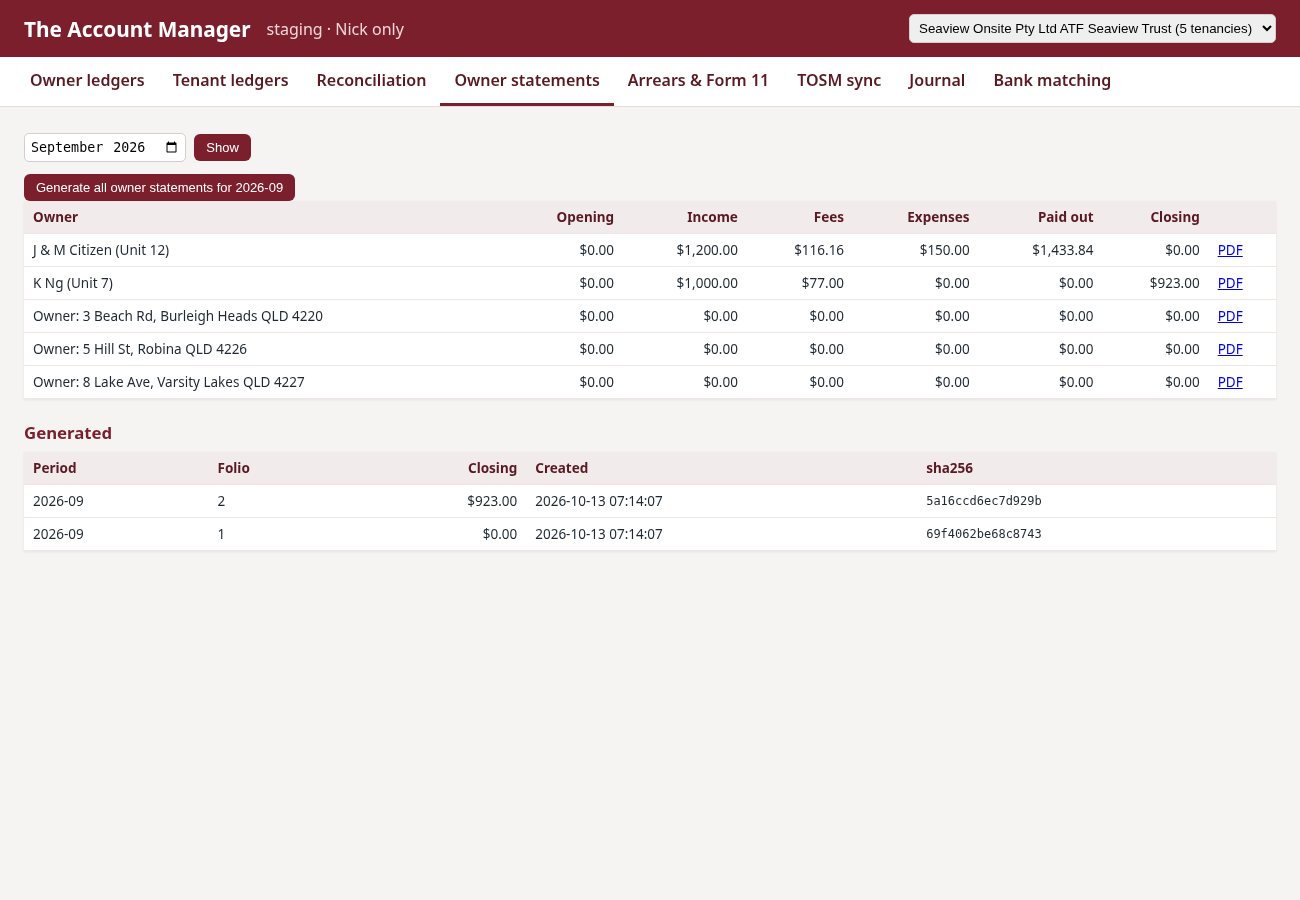Open the PDF for 3 Beach Rd owner

(x=1230, y=316)
